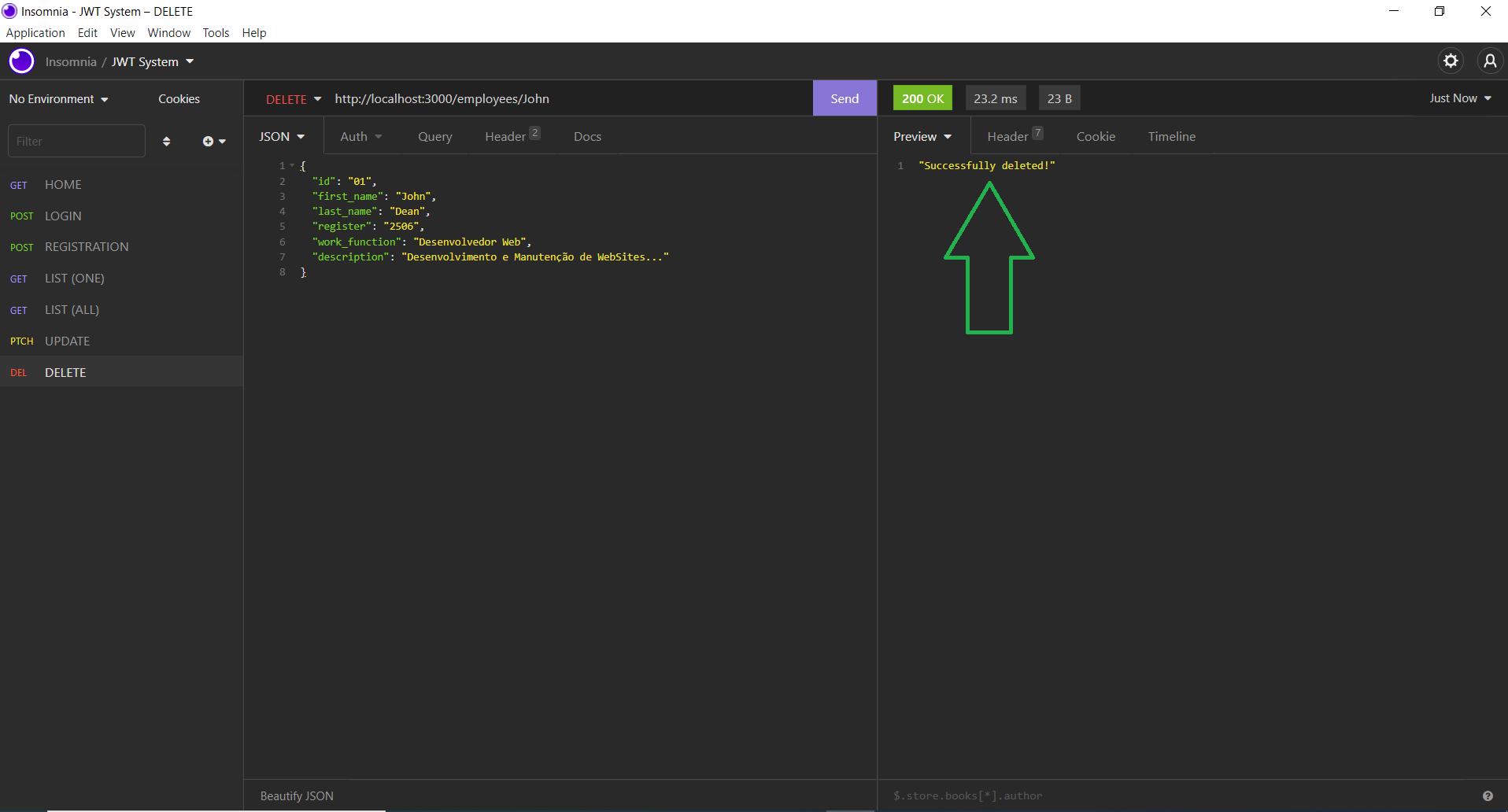Click the request sort order icon

(x=166, y=141)
